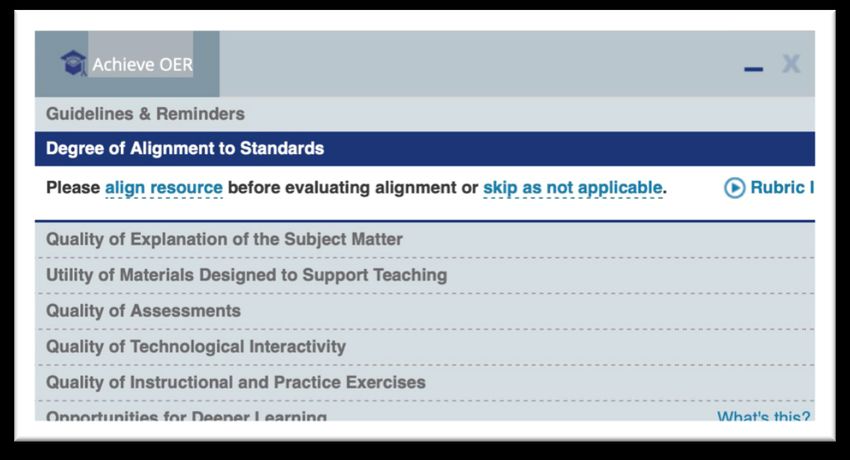Click the Please instruction text line
Viewport: 850px width, 460px height.
tap(356, 188)
